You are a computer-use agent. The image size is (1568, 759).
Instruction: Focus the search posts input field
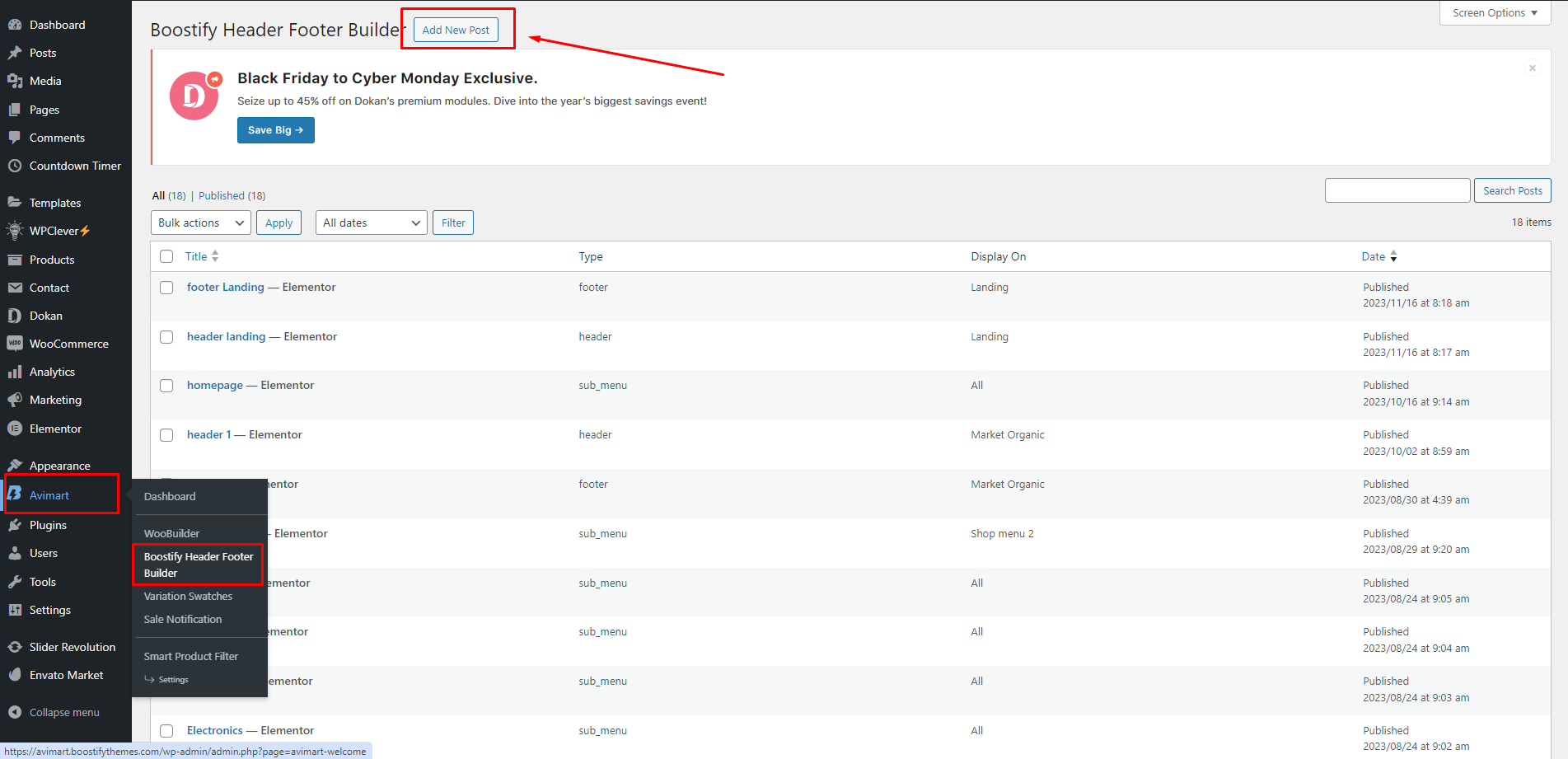pos(1397,190)
